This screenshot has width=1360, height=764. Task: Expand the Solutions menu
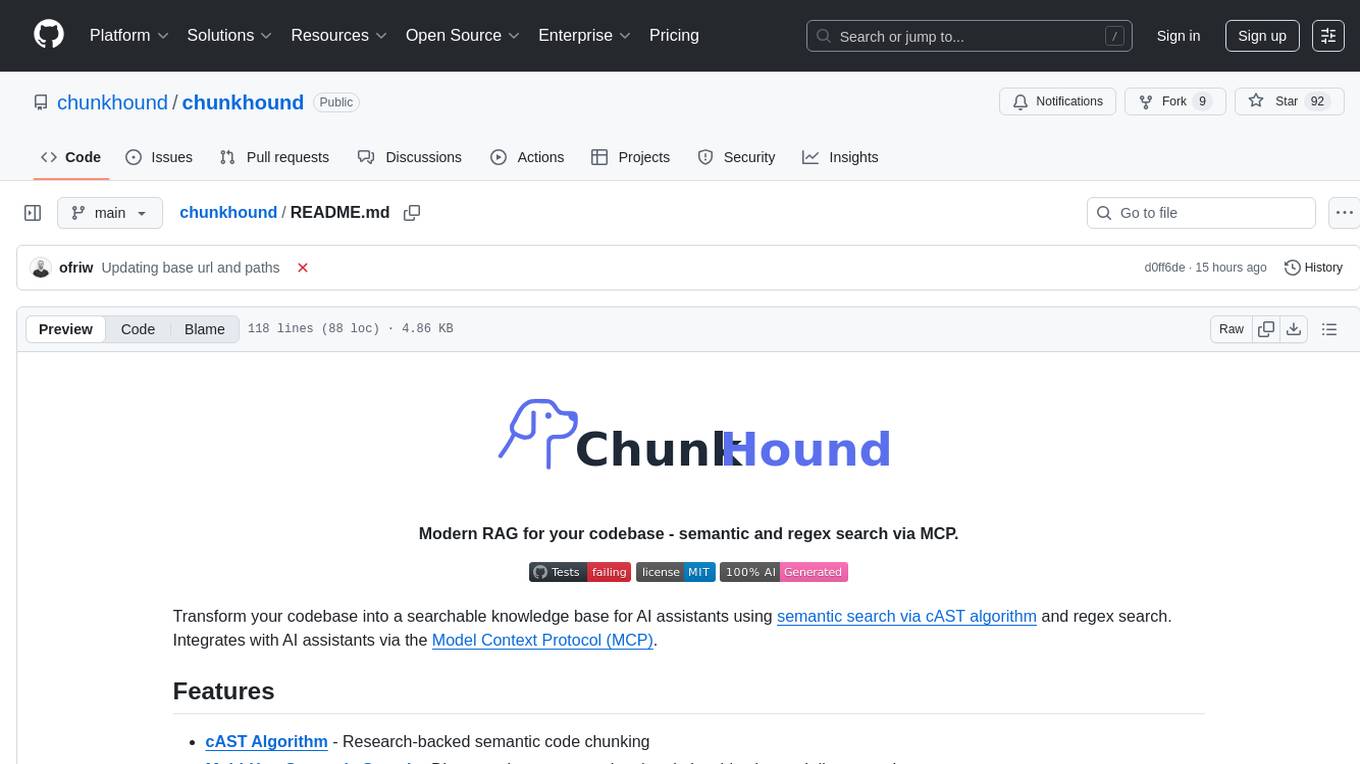pyautogui.click(x=230, y=35)
